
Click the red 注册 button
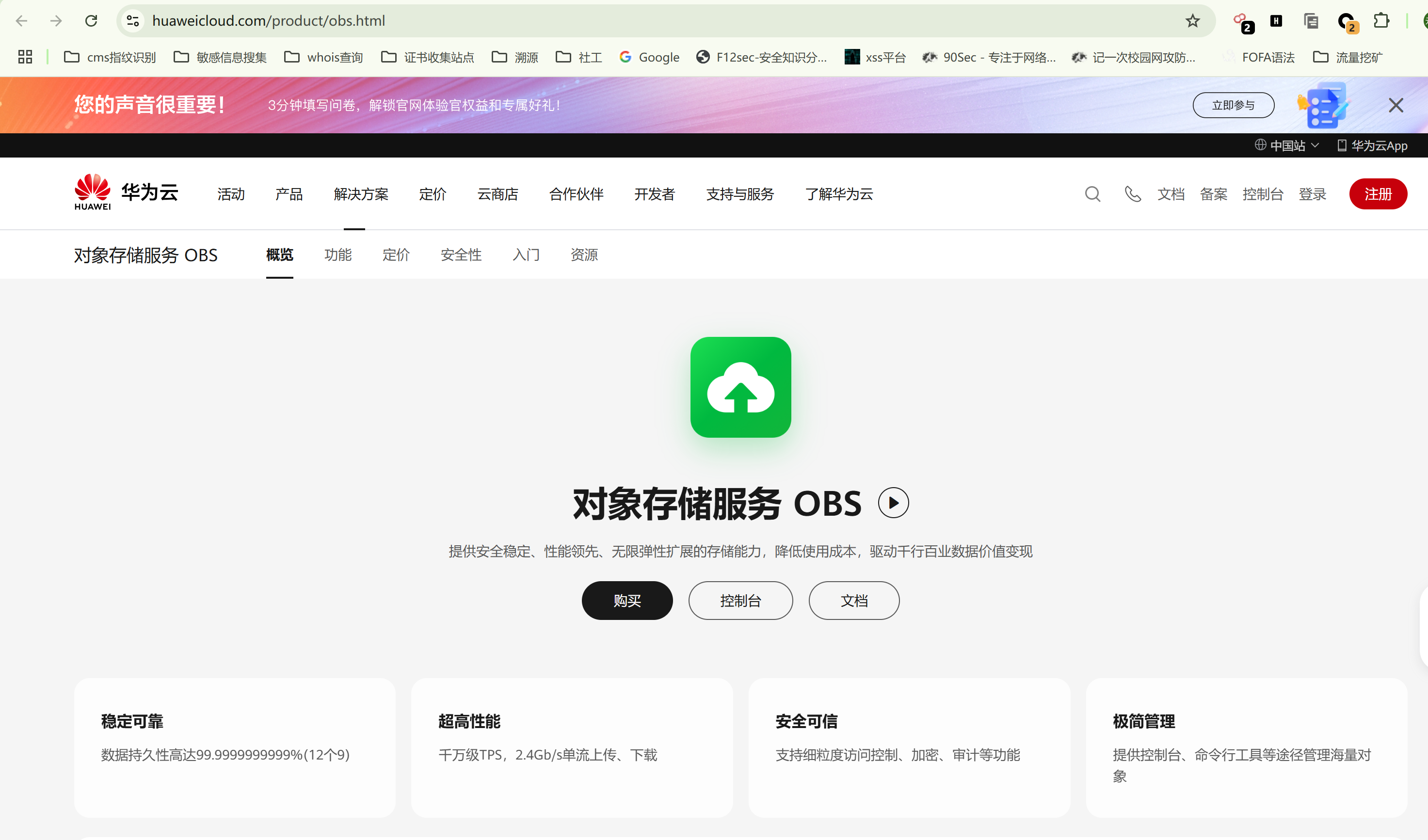1378,194
